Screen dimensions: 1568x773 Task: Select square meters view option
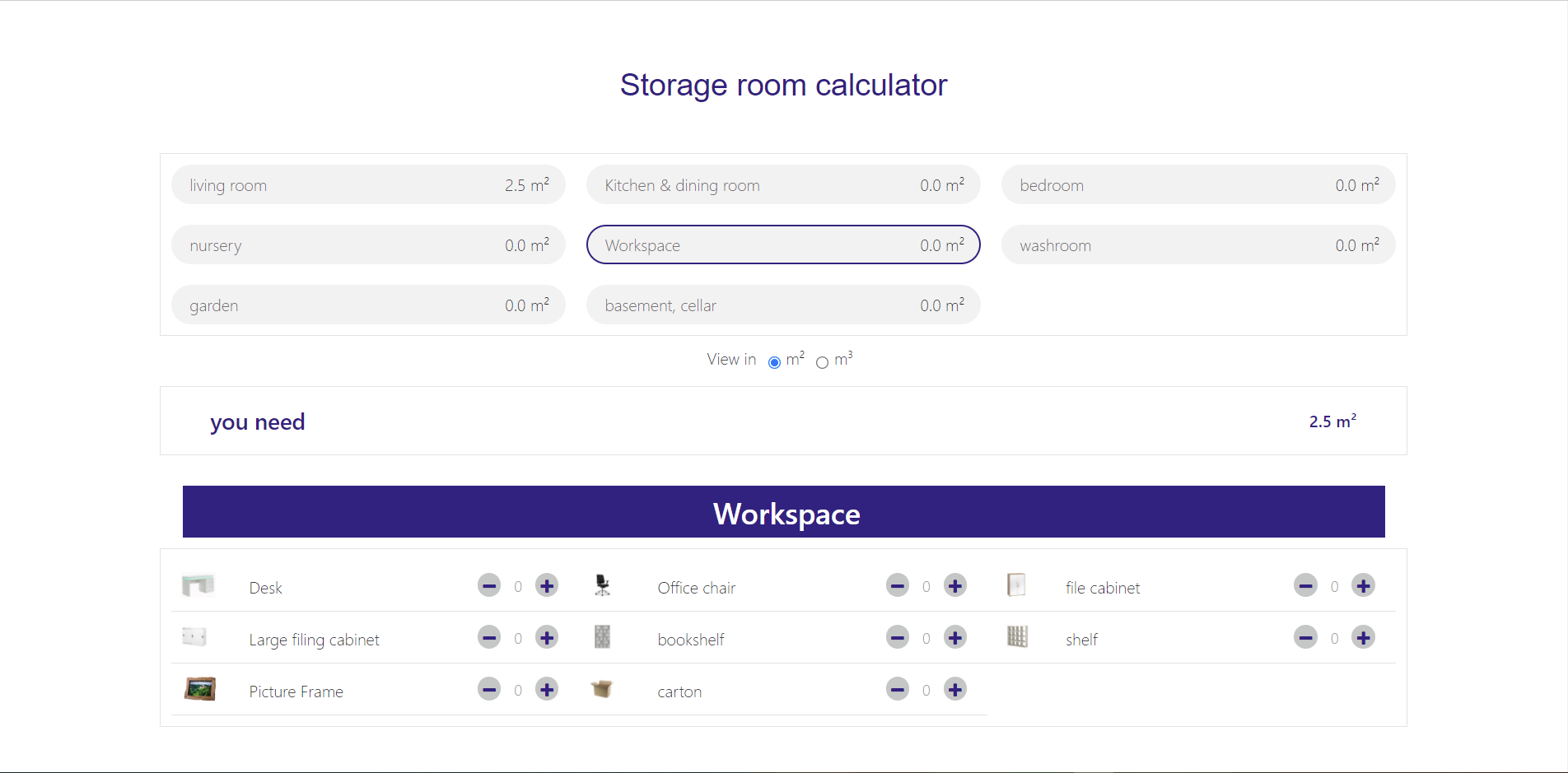click(x=774, y=362)
